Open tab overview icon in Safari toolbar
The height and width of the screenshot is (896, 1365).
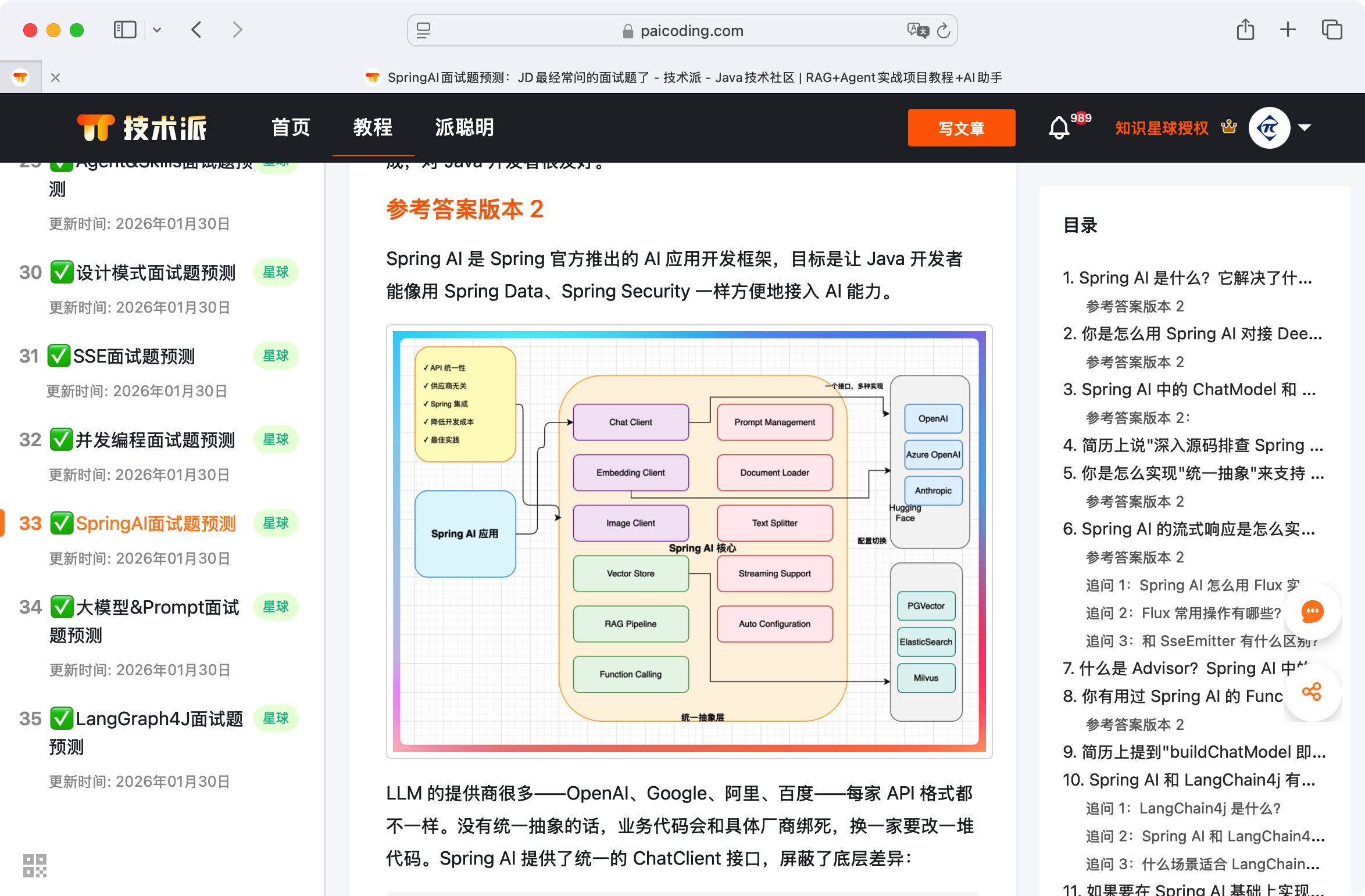pyautogui.click(x=1331, y=30)
